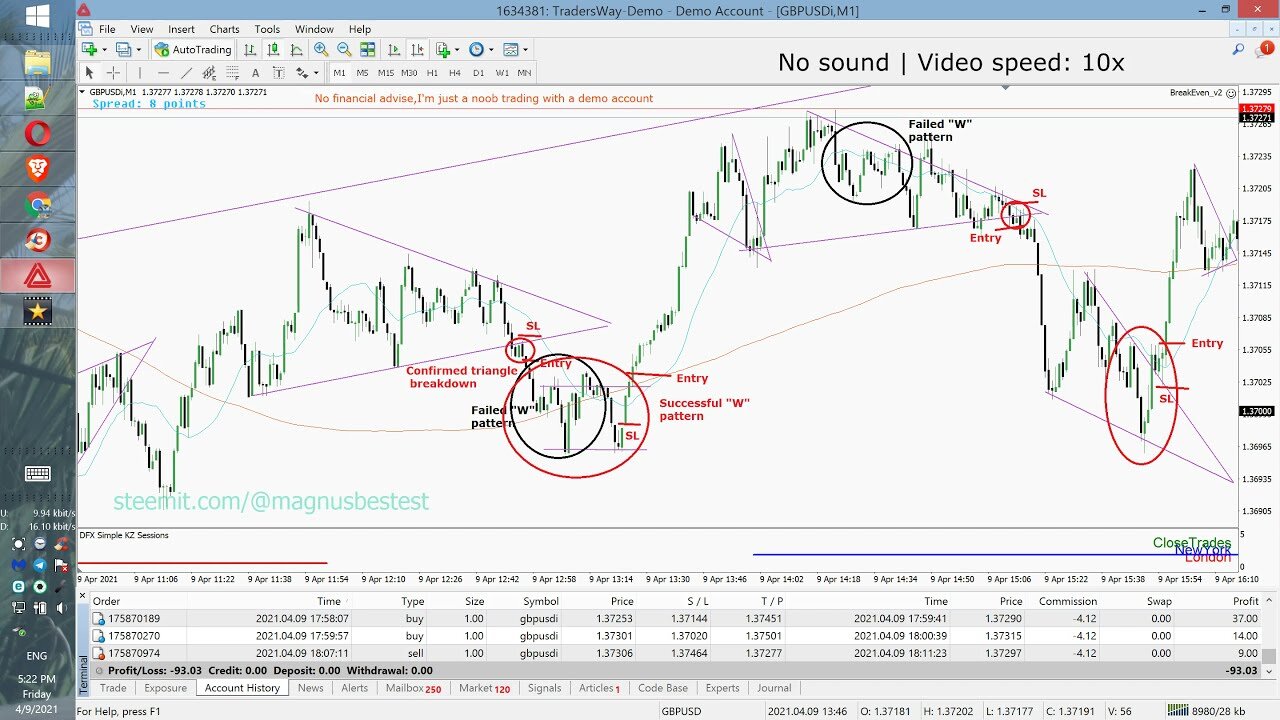
Task: Open the Experts terminal tab
Action: click(x=722, y=688)
